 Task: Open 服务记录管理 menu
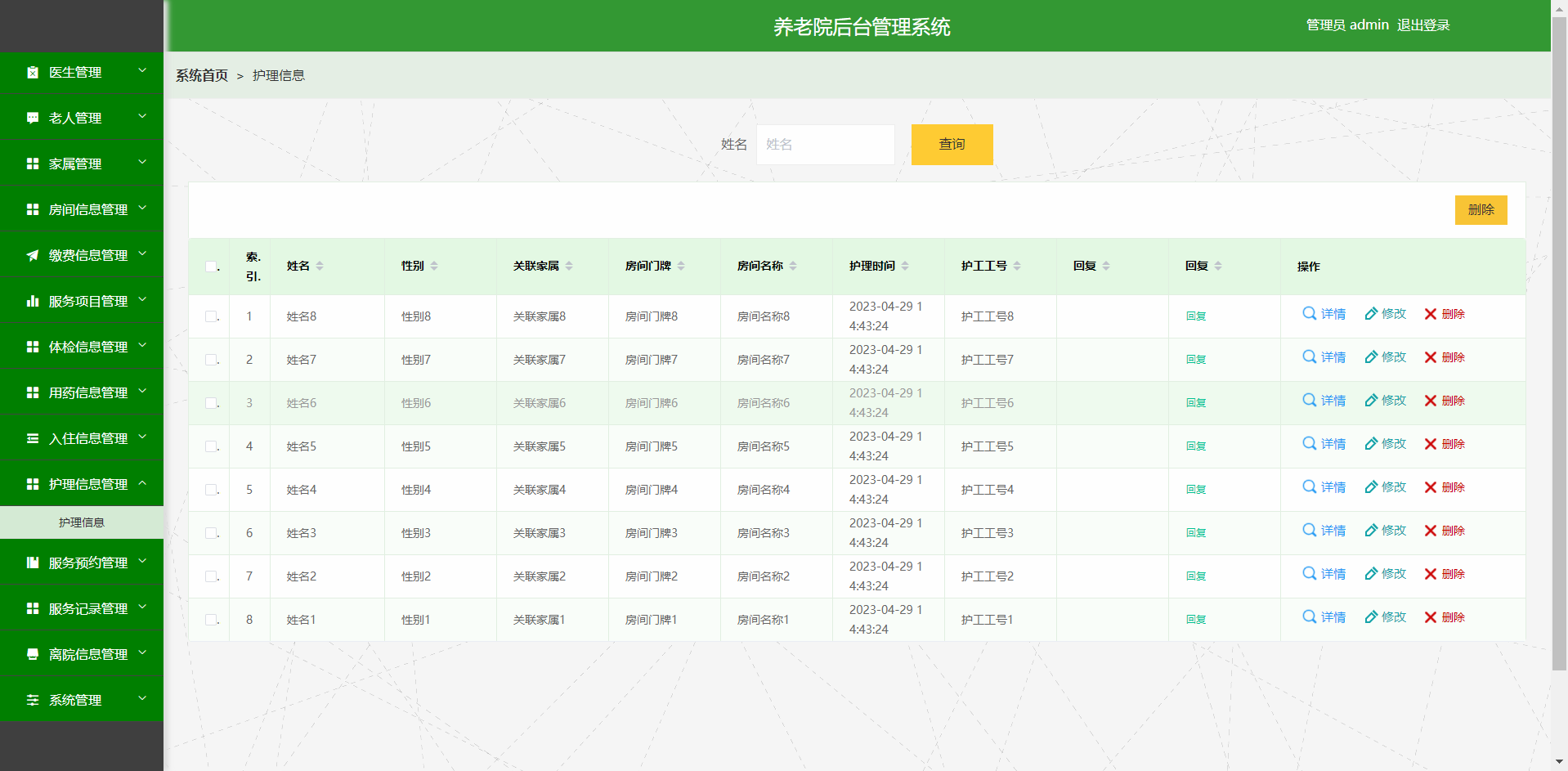(82, 608)
